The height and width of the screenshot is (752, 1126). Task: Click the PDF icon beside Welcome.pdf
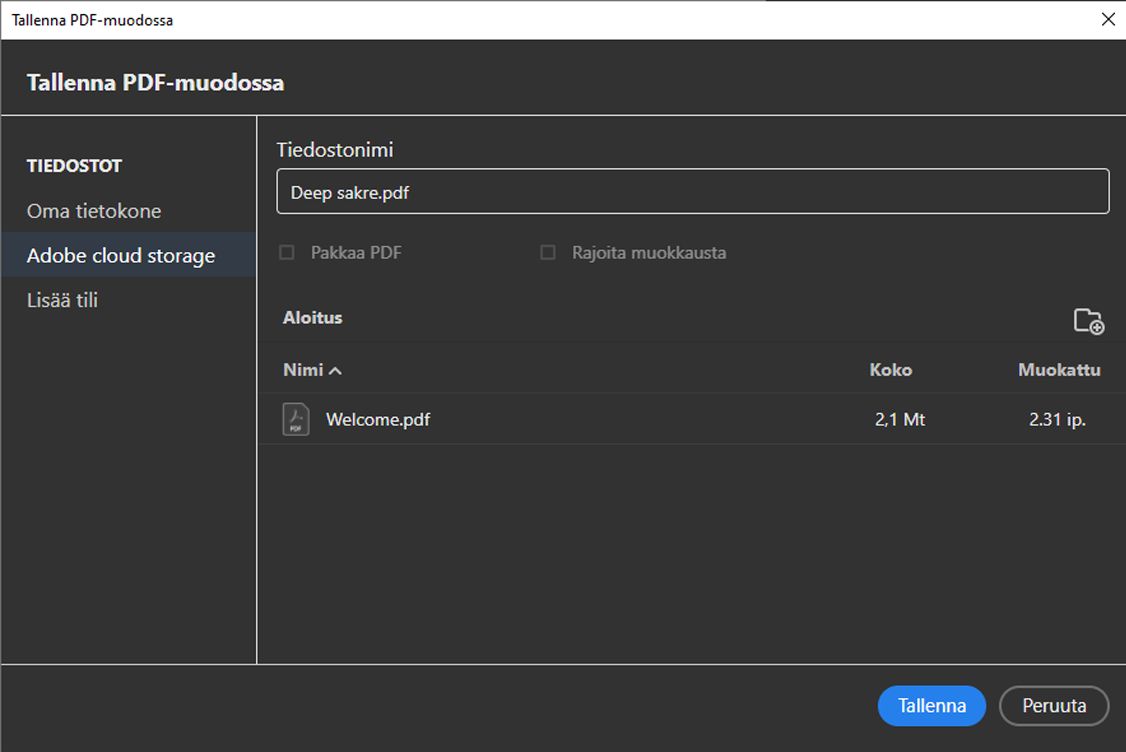pyautogui.click(x=295, y=419)
